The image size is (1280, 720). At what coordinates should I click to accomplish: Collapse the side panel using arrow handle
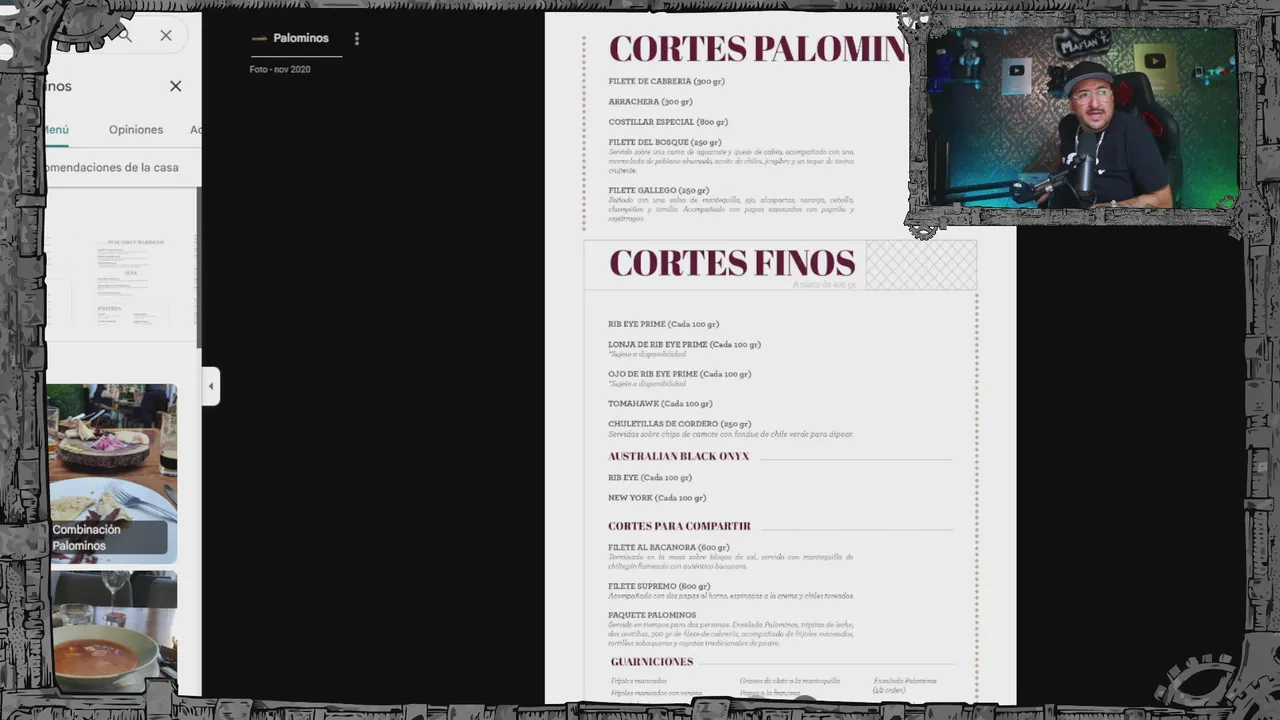pos(210,386)
